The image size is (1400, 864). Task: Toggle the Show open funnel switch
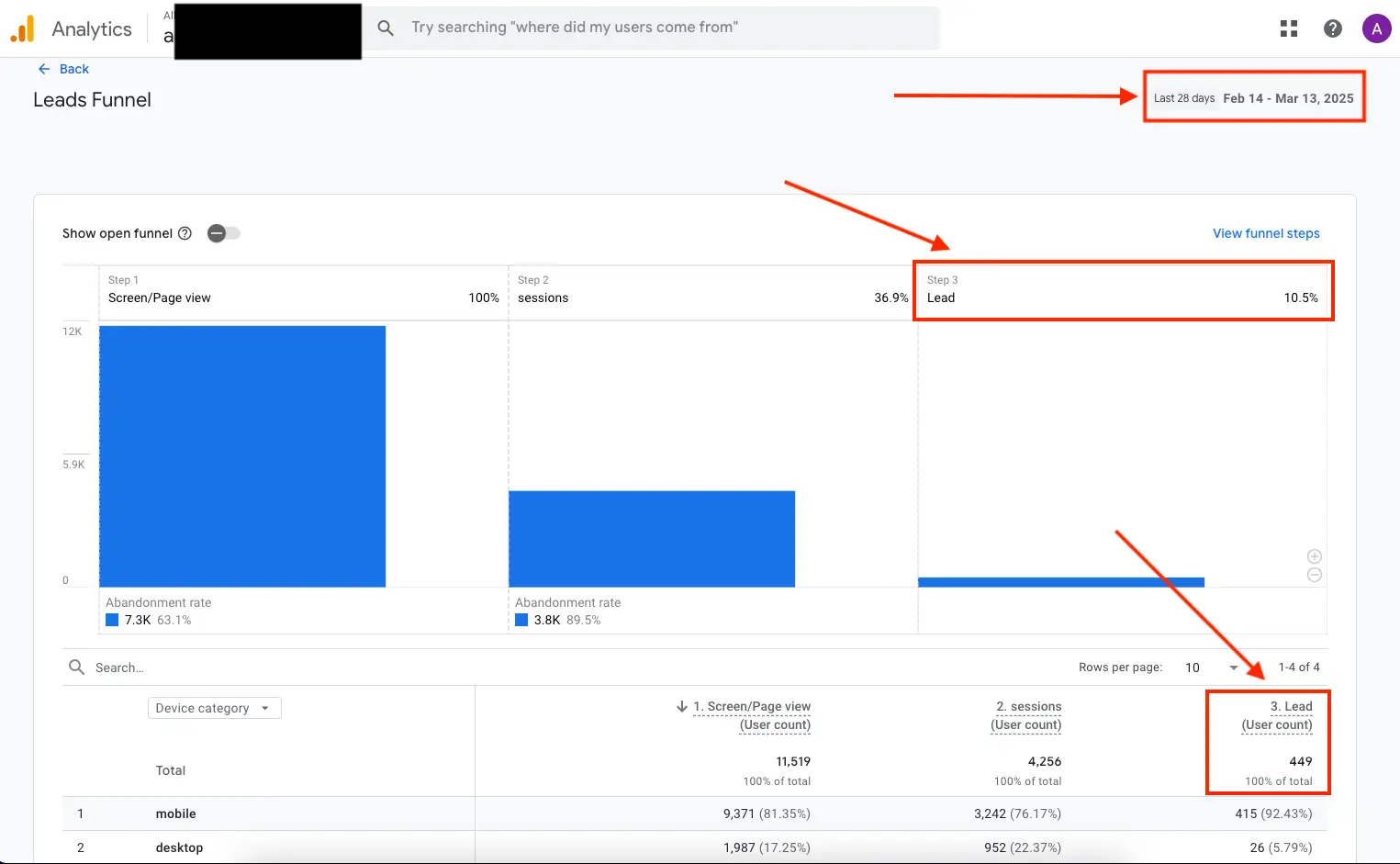pos(223,233)
